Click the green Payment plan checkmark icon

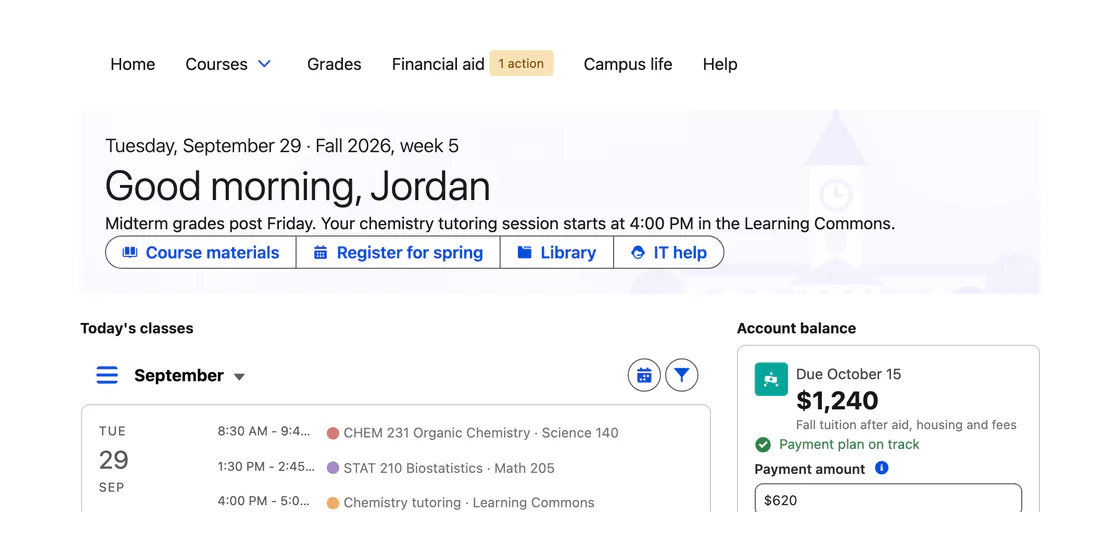[x=763, y=445]
